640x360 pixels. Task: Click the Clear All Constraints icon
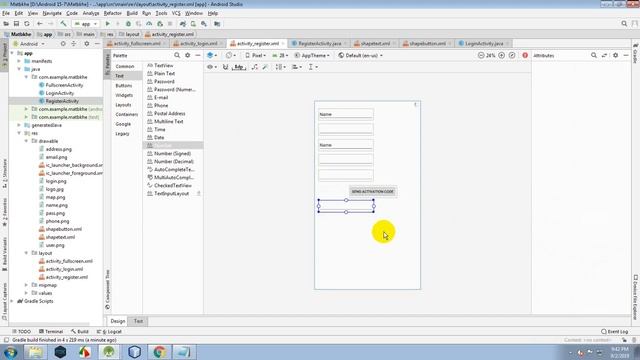click(255, 67)
